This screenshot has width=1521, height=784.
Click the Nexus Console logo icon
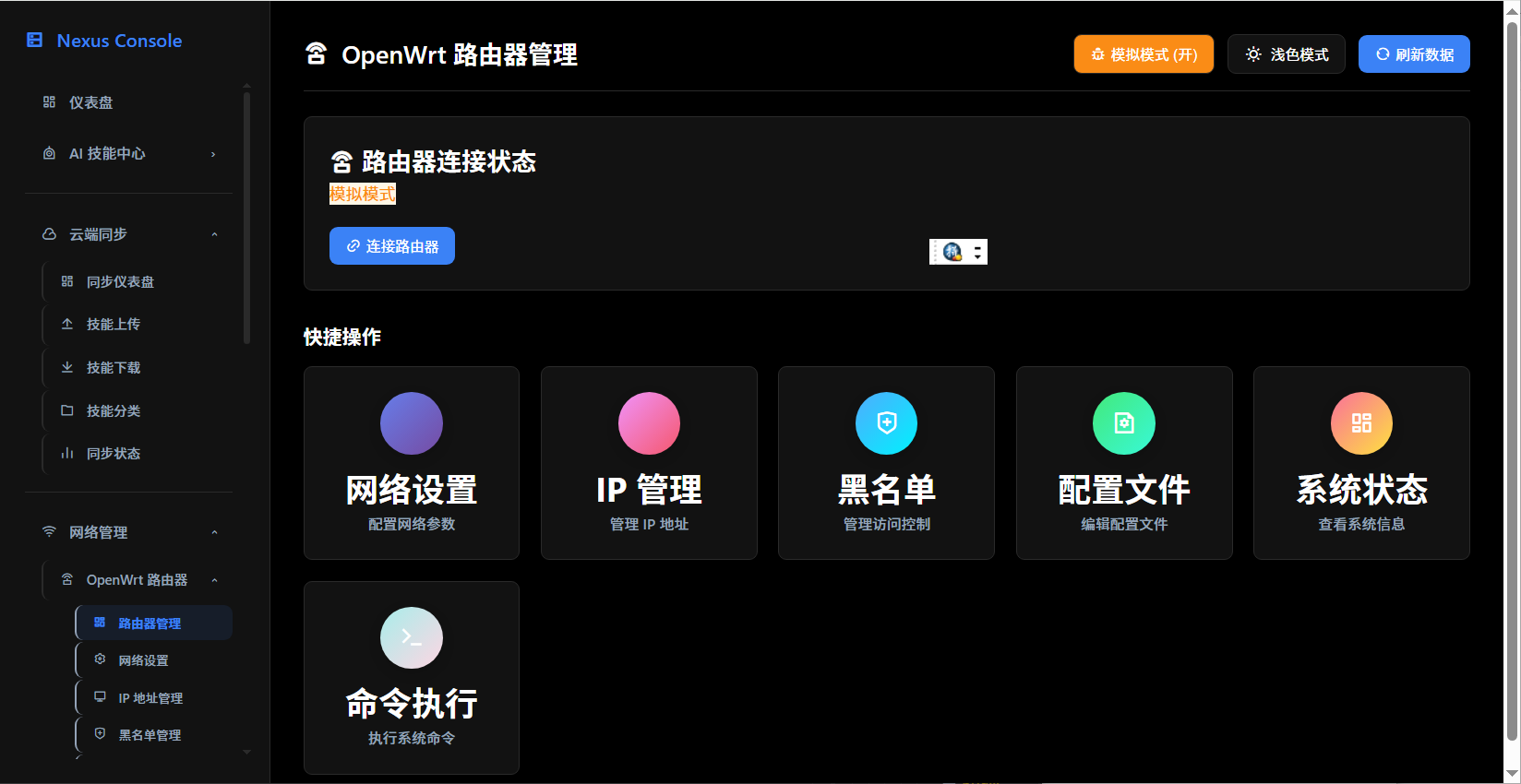(x=35, y=40)
